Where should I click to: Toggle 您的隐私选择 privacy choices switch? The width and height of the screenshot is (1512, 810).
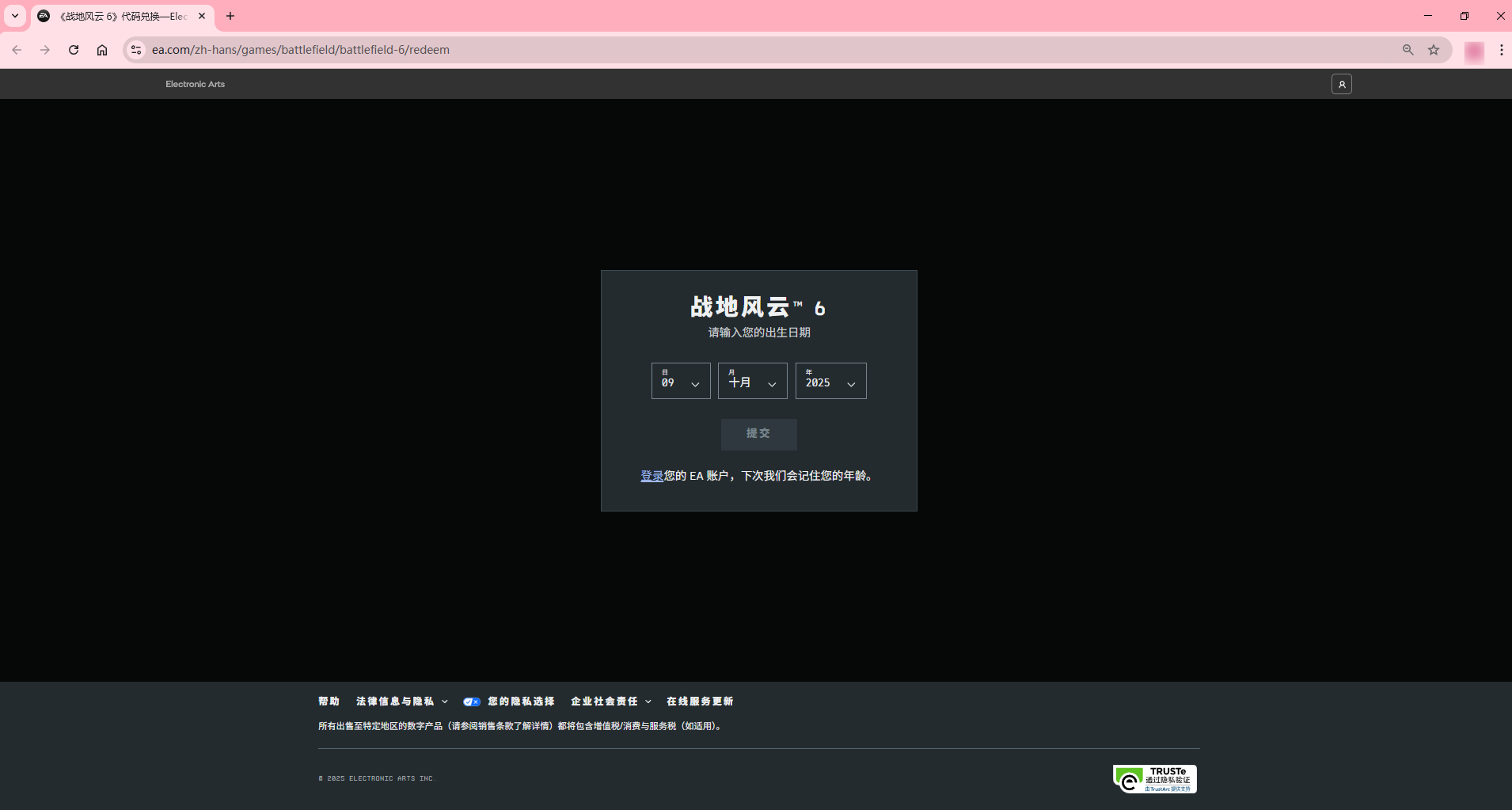(x=472, y=702)
